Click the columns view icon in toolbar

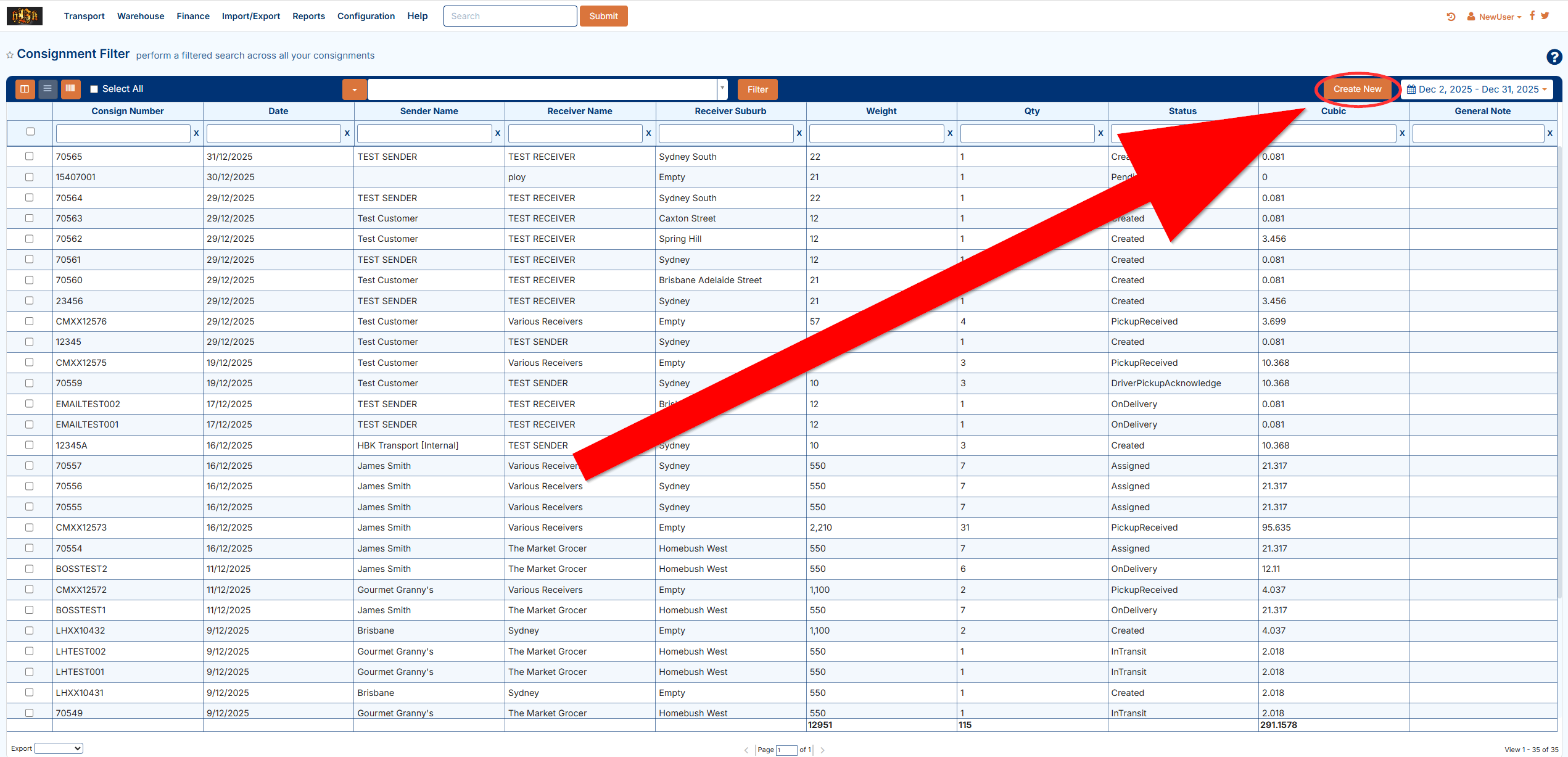point(25,89)
